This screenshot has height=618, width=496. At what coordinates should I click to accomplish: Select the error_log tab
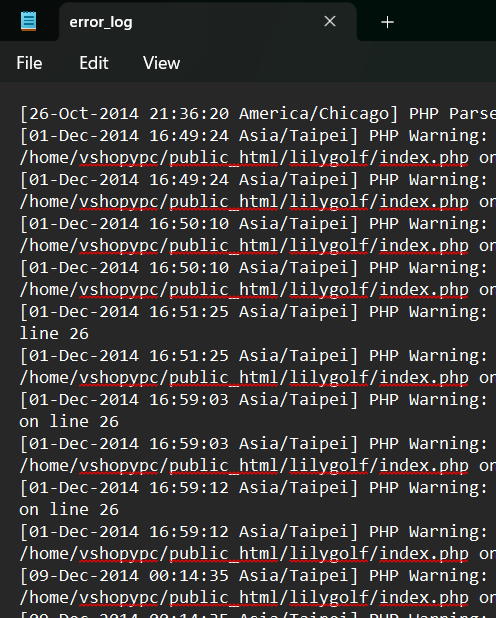(101, 22)
